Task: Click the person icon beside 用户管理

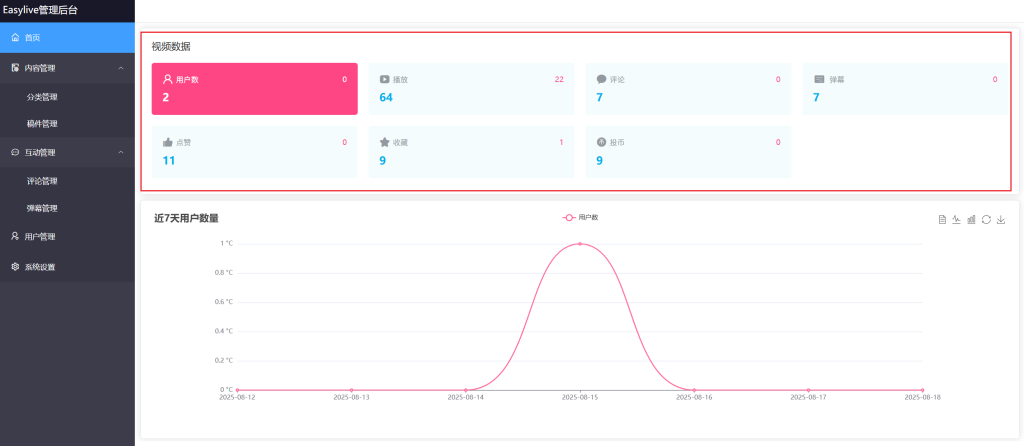Action: tap(15, 237)
